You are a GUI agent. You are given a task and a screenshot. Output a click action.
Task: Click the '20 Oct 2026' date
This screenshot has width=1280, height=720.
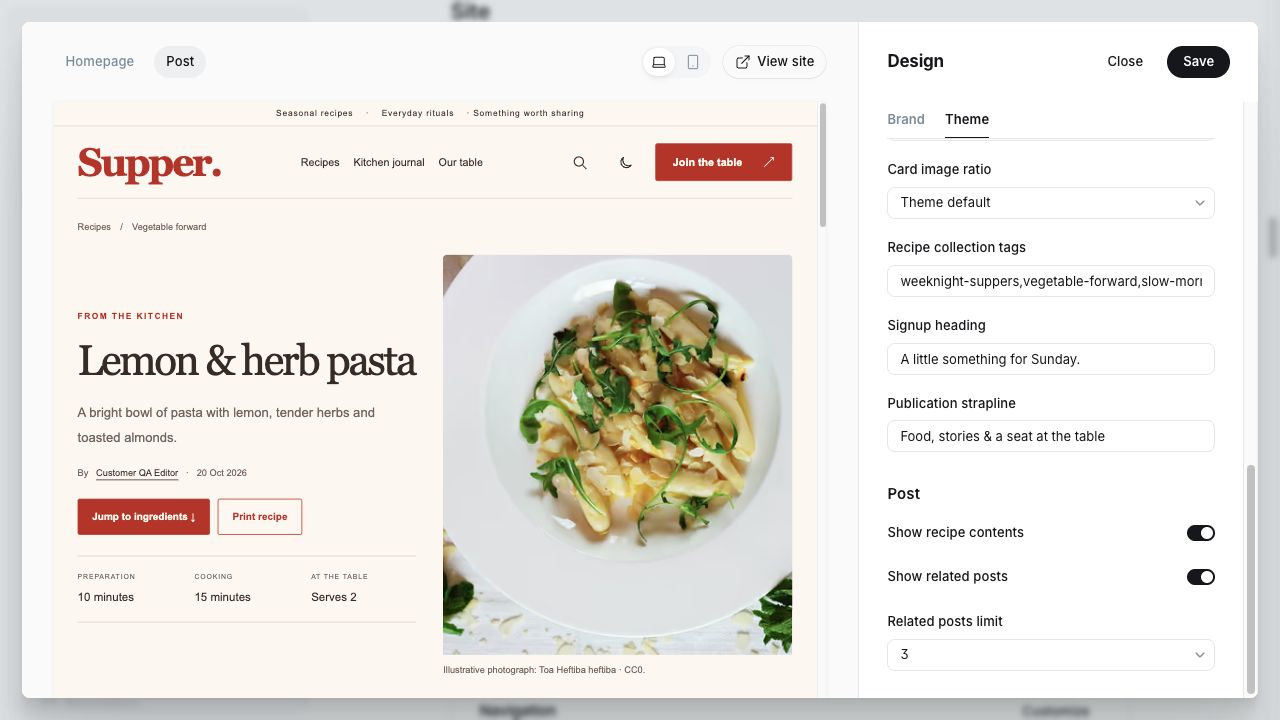click(x=221, y=473)
